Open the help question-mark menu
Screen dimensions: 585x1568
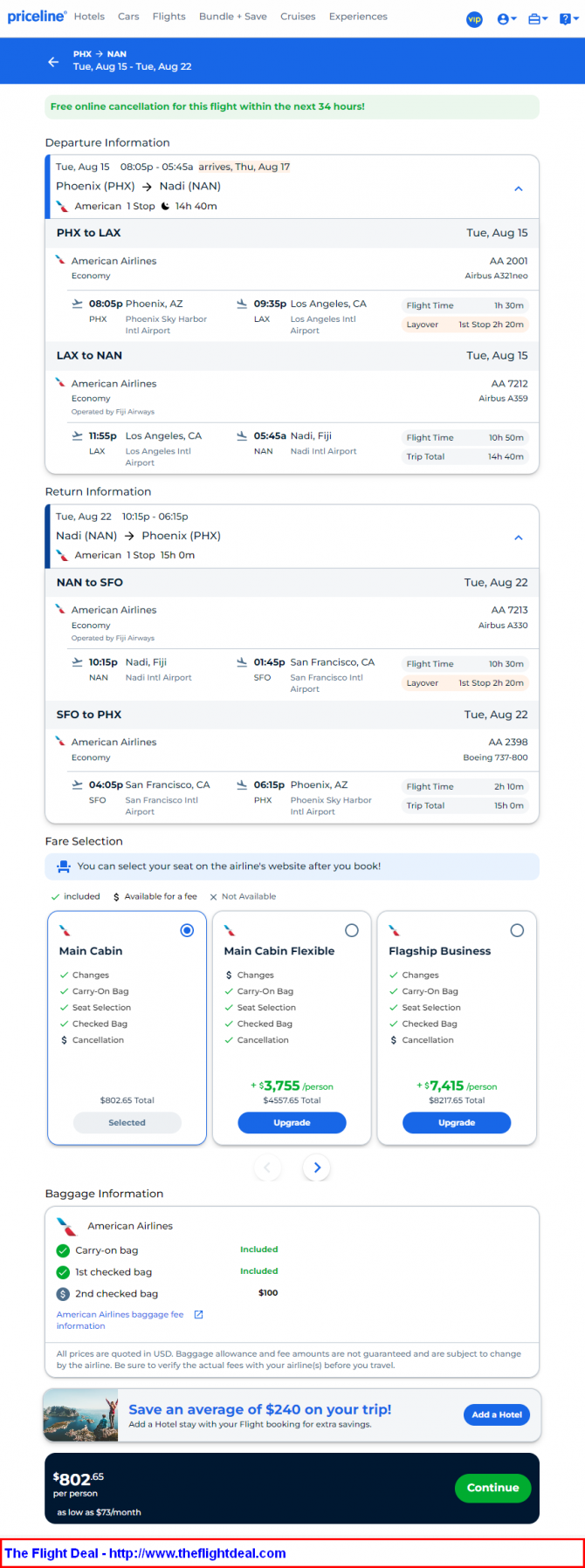click(x=568, y=19)
